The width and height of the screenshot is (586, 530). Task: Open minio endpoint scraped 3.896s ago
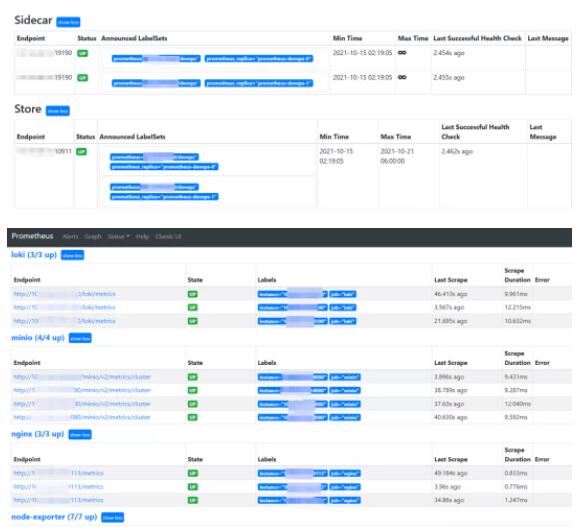(x=82, y=377)
